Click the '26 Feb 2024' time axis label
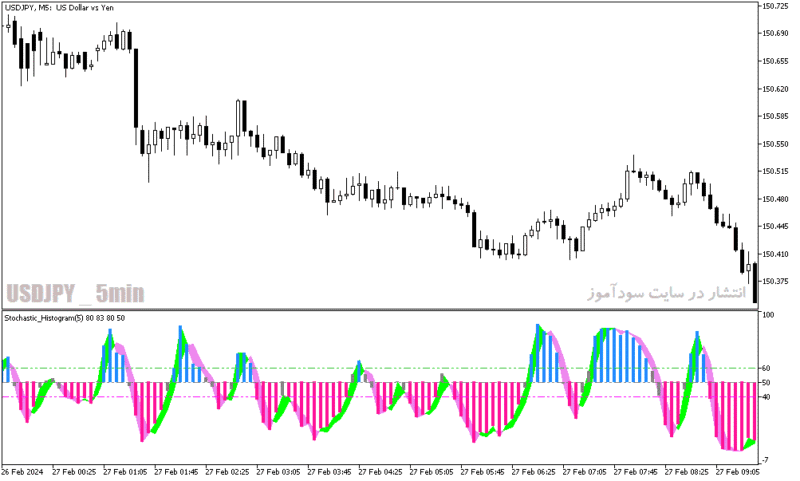Viewport: 800px width, 481px height. tap(22, 472)
